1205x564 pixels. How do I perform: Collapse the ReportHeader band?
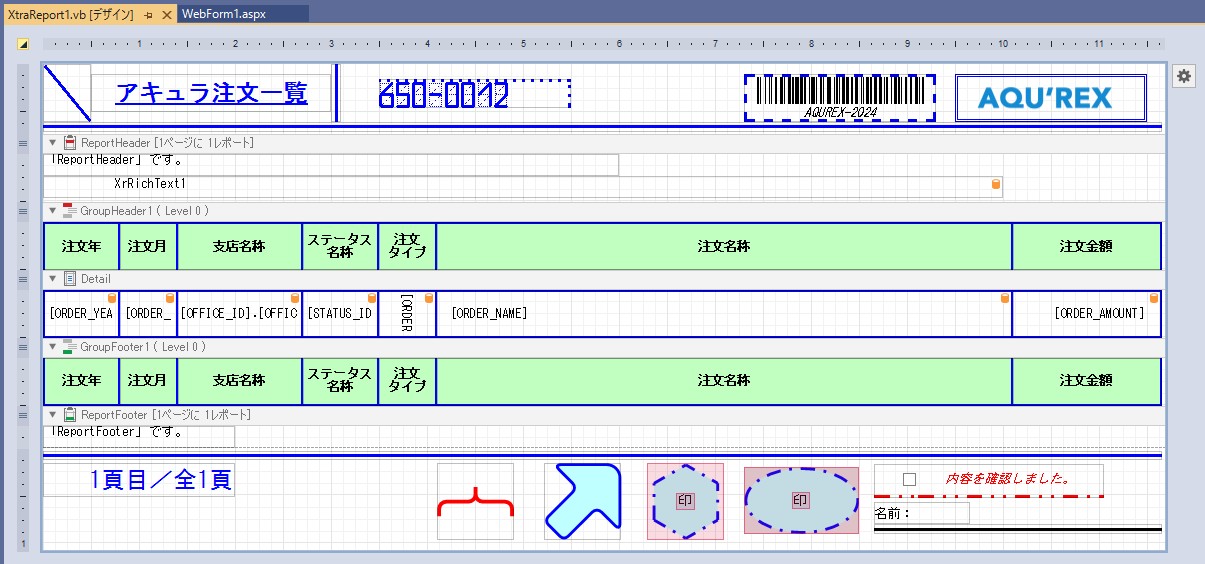[53, 143]
